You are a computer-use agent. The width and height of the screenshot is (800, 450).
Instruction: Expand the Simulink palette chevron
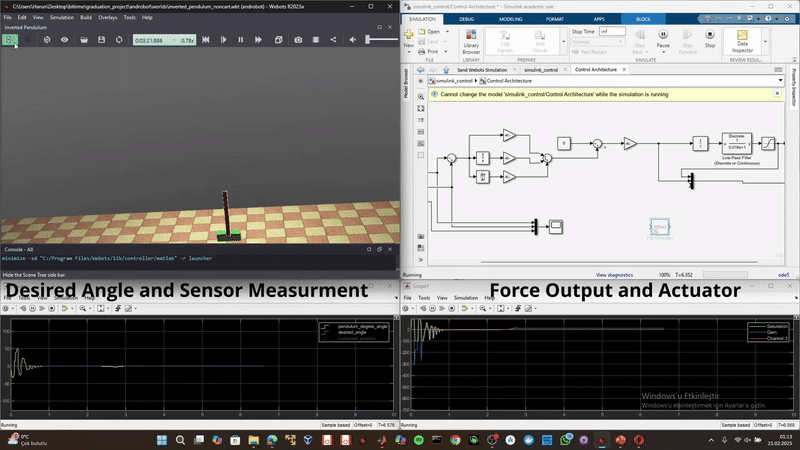[420, 260]
